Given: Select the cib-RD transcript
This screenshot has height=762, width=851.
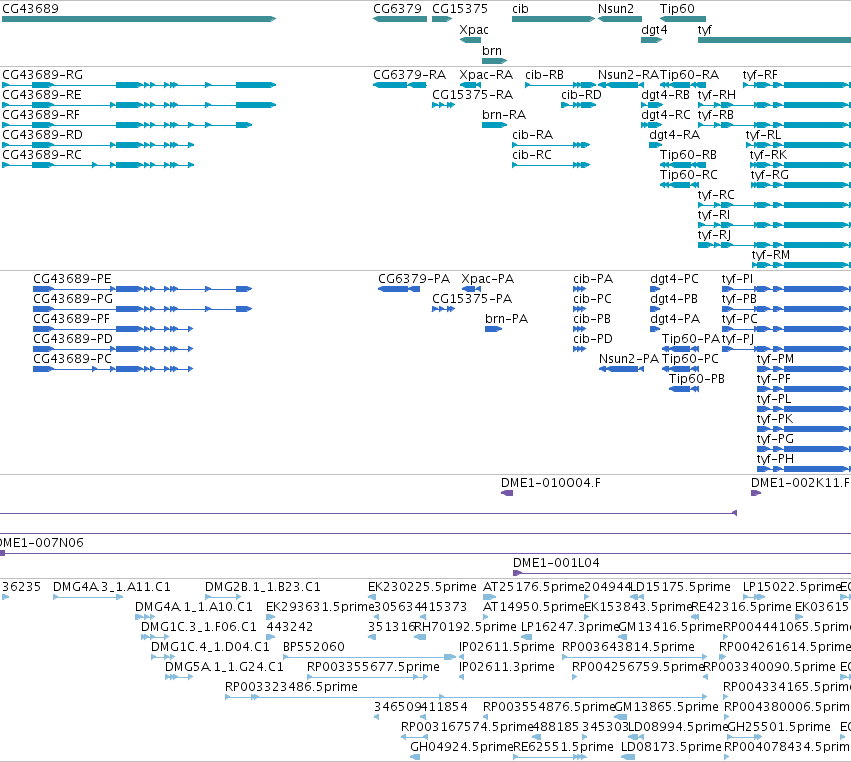Looking at the screenshot, I should point(579,105).
